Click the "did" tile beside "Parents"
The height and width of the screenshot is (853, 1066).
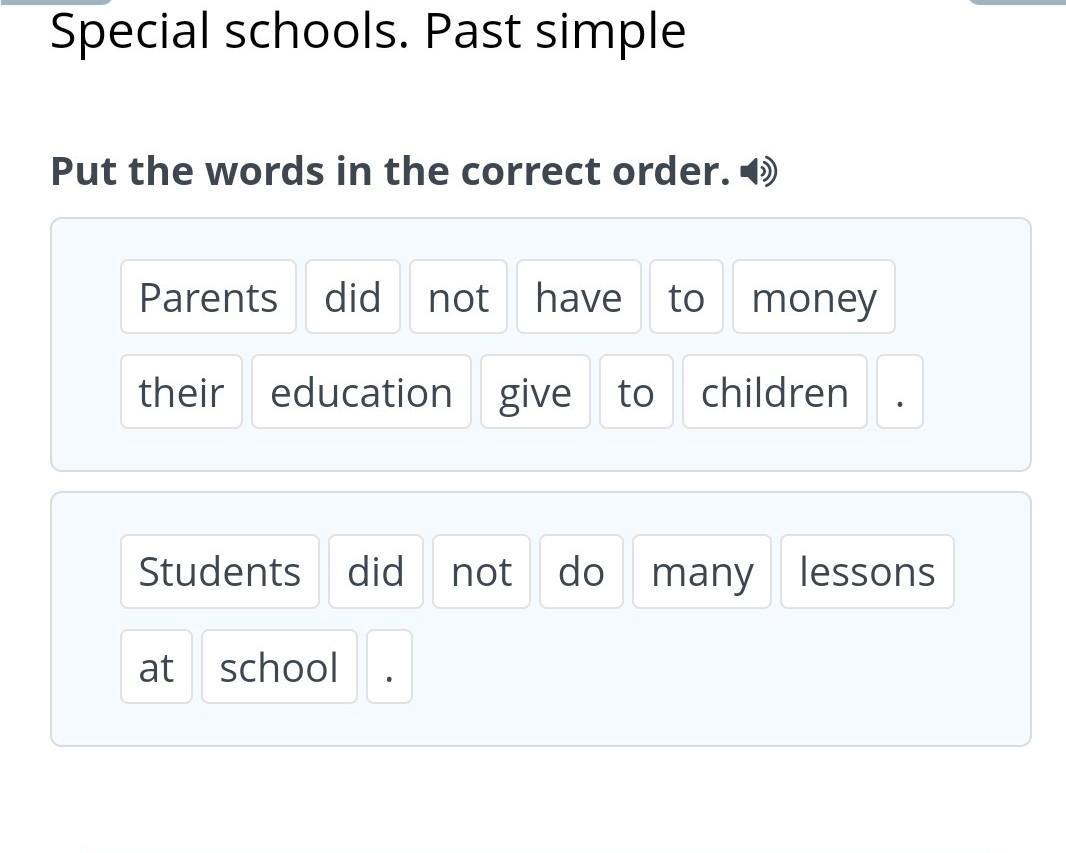[x=353, y=297]
